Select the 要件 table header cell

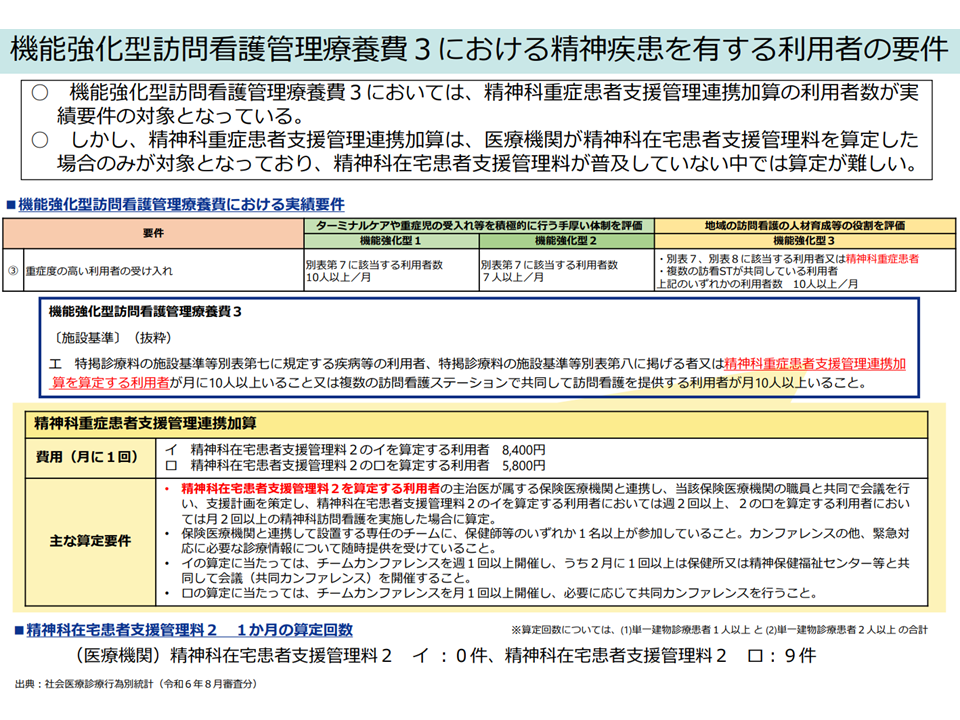pyautogui.click(x=153, y=233)
